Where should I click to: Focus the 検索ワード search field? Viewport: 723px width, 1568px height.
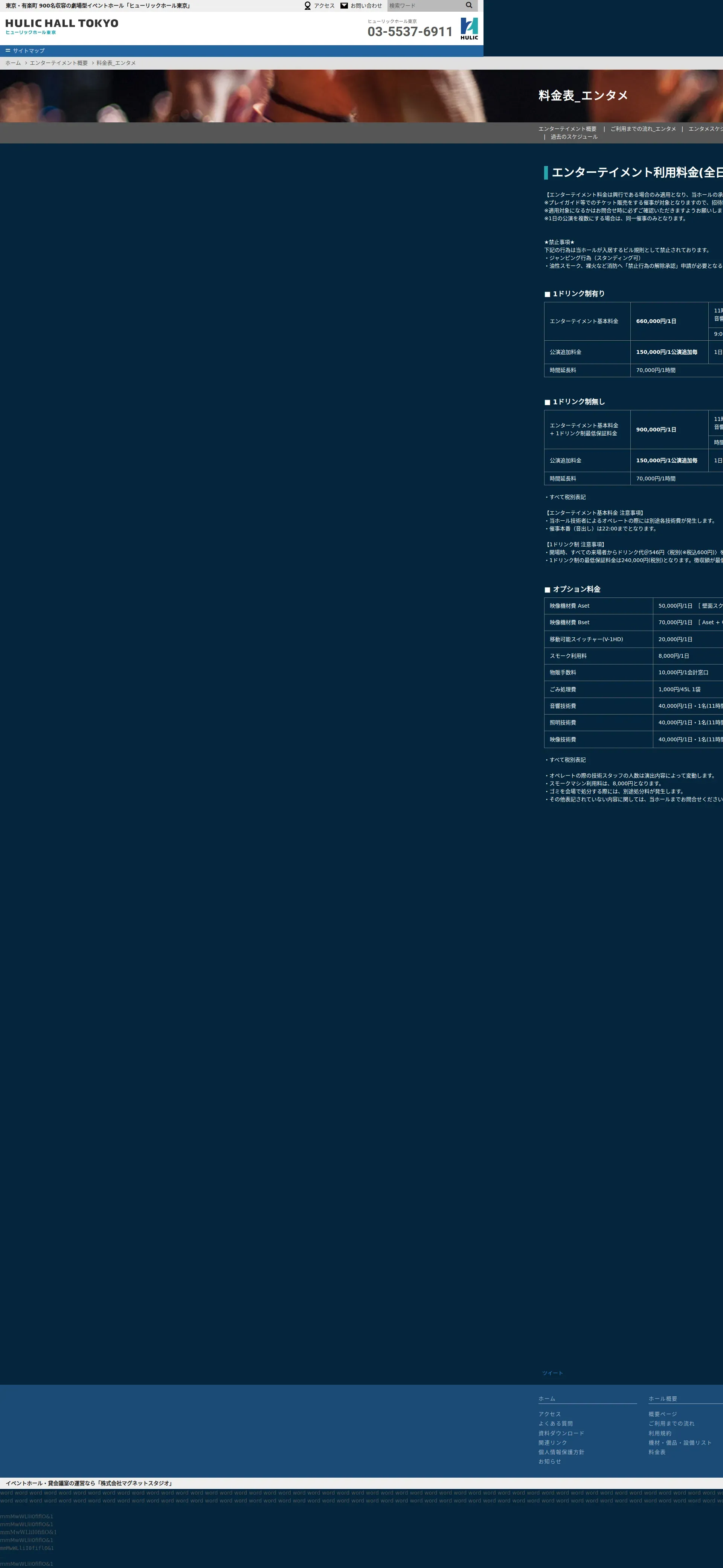click(425, 6)
